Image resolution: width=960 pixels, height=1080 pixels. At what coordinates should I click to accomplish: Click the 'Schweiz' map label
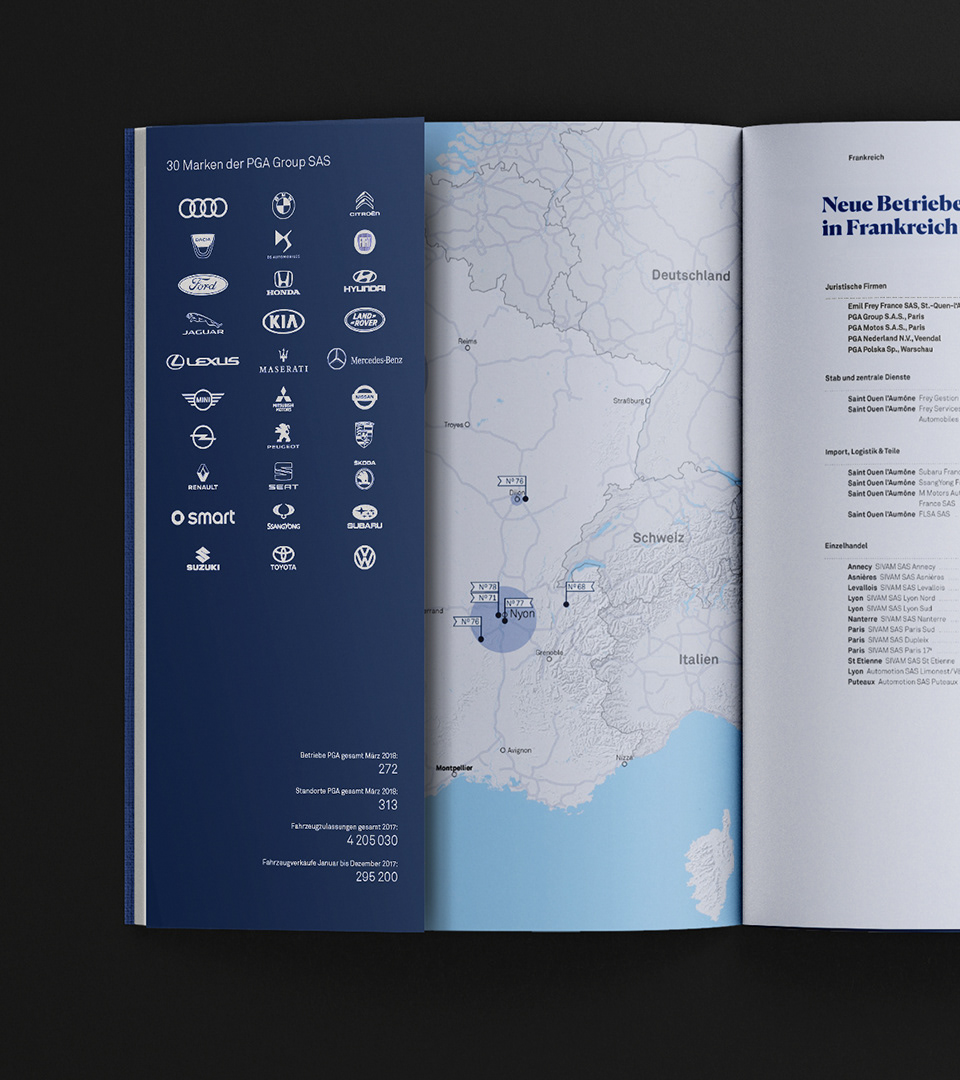658,538
